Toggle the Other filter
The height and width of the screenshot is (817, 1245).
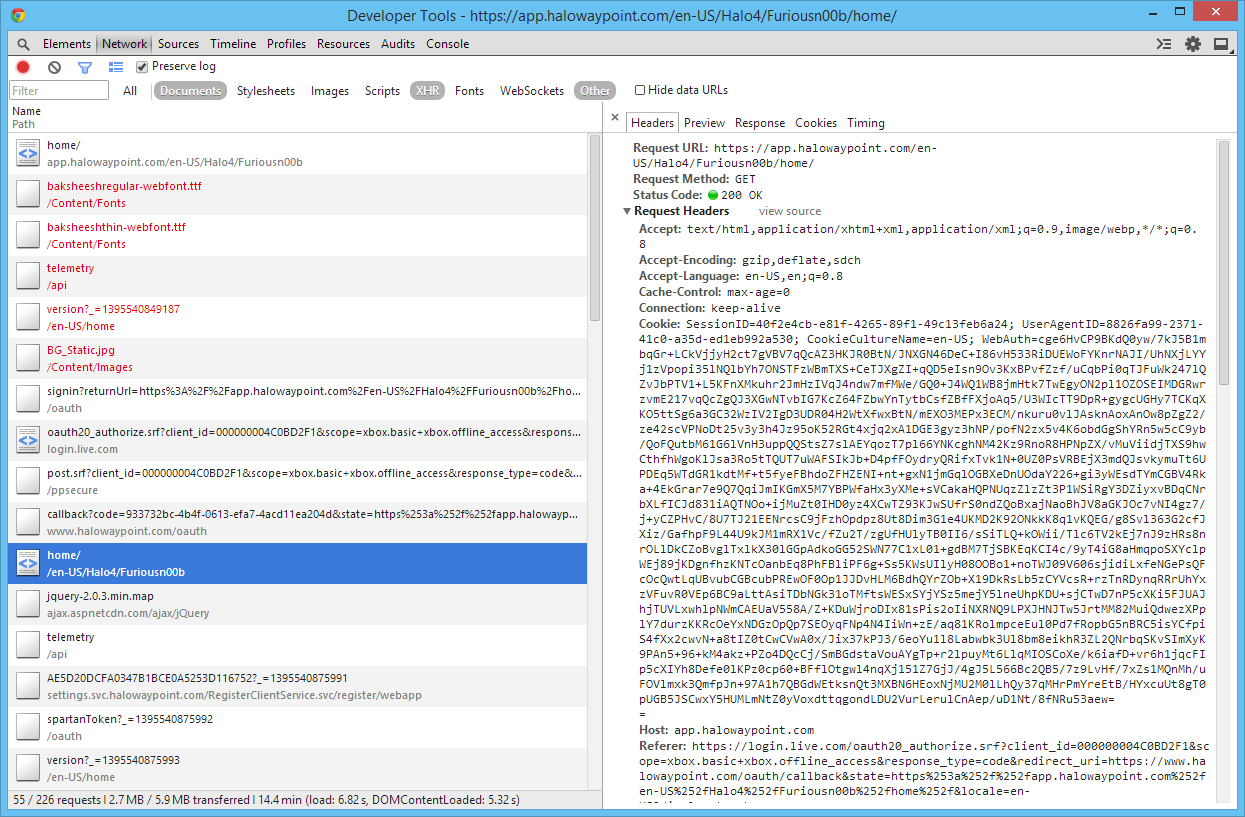[x=595, y=91]
